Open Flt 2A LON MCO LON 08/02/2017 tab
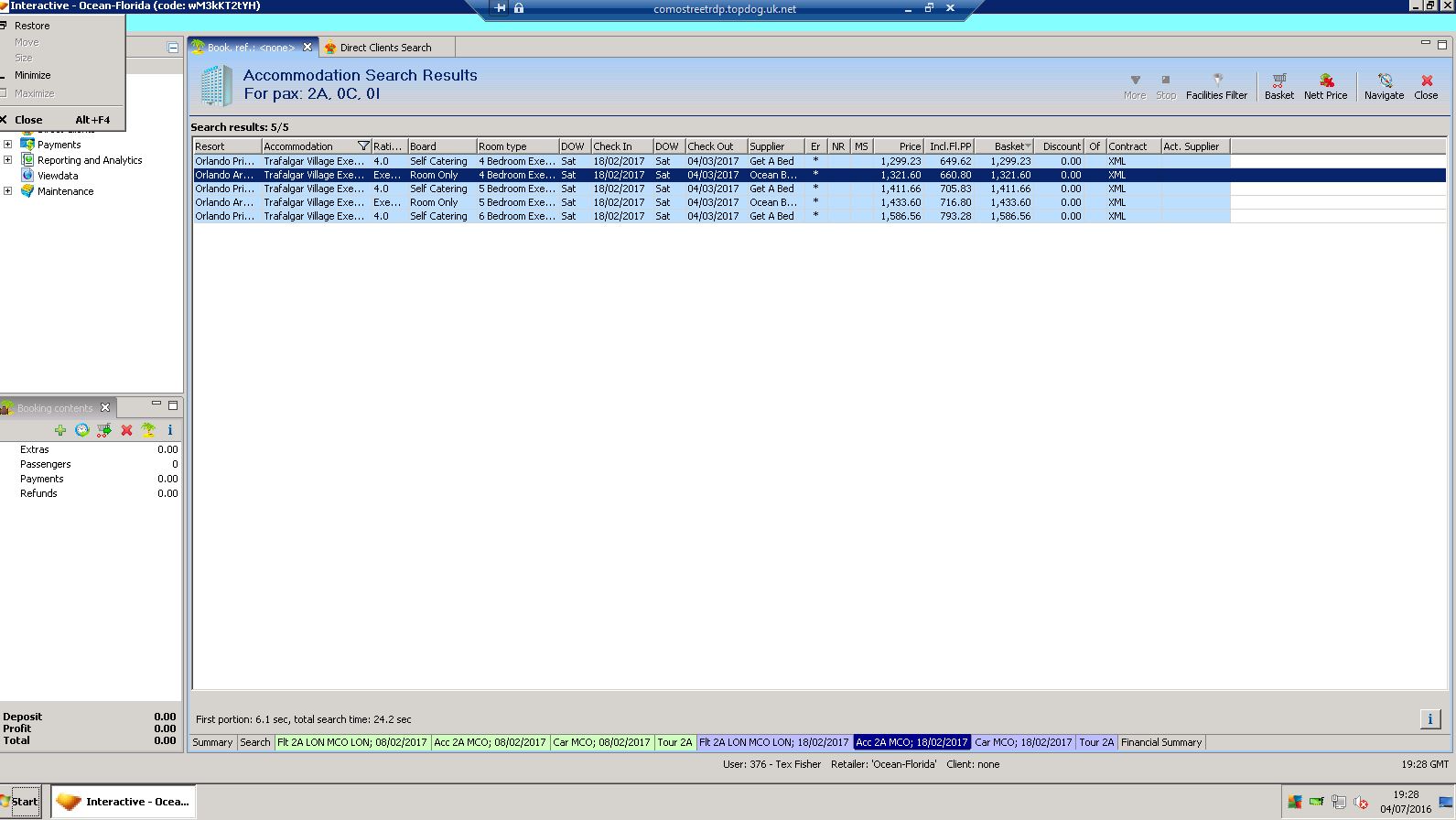Viewport: 1456px width, 820px height. 352,742
